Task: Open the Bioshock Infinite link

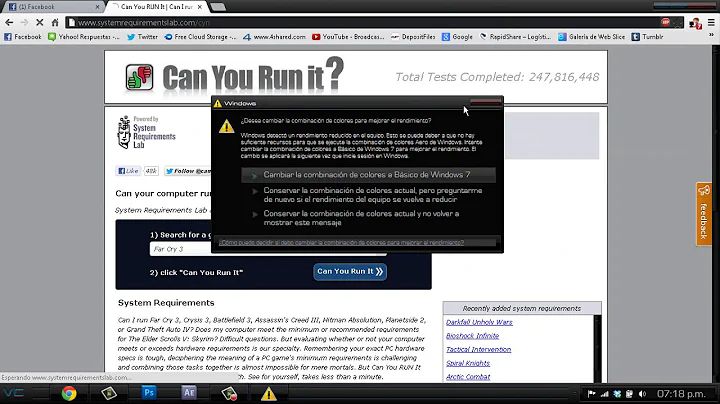Action: click(x=472, y=336)
